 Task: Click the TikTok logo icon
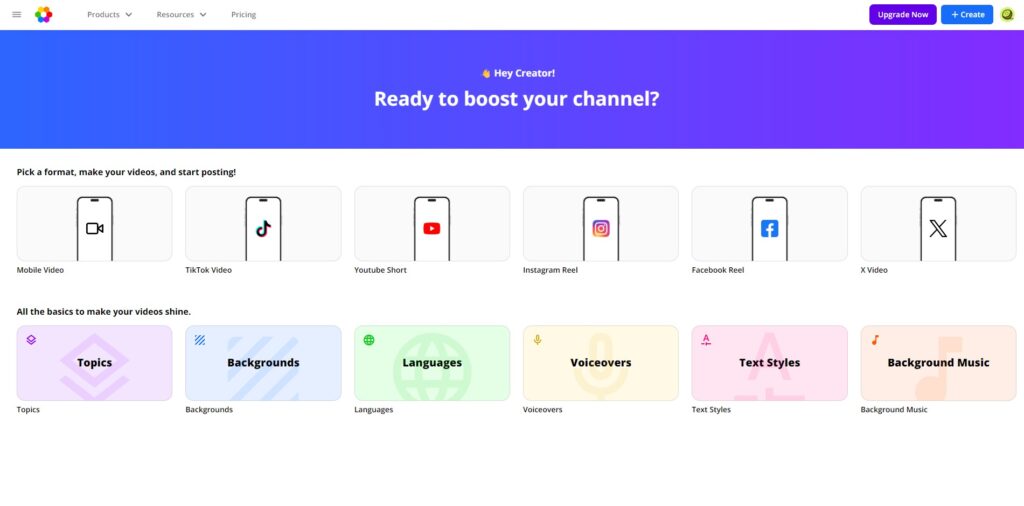pos(263,229)
